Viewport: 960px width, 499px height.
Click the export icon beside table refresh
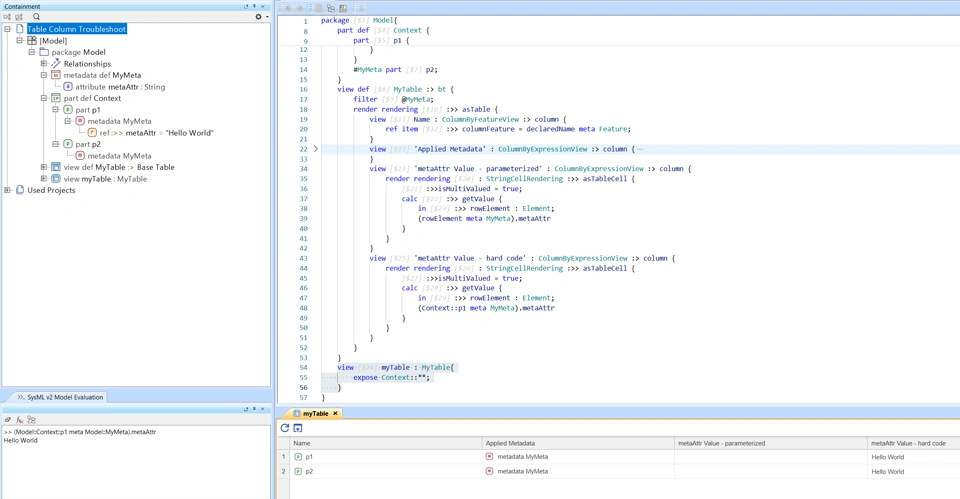(x=298, y=428)
